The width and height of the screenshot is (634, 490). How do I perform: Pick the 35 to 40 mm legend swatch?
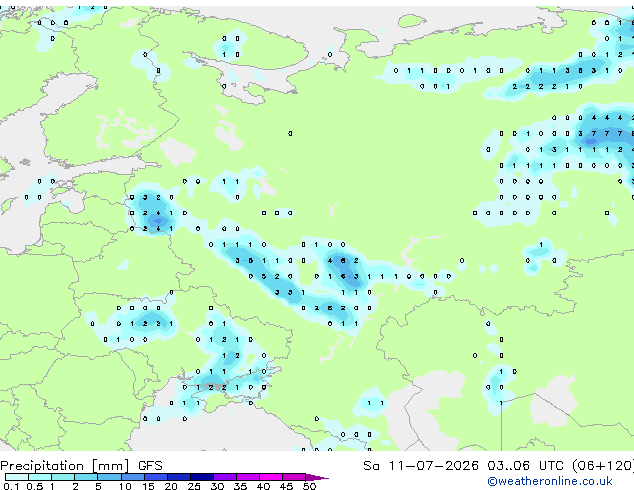pyautogui.click(x=247, y=477)
